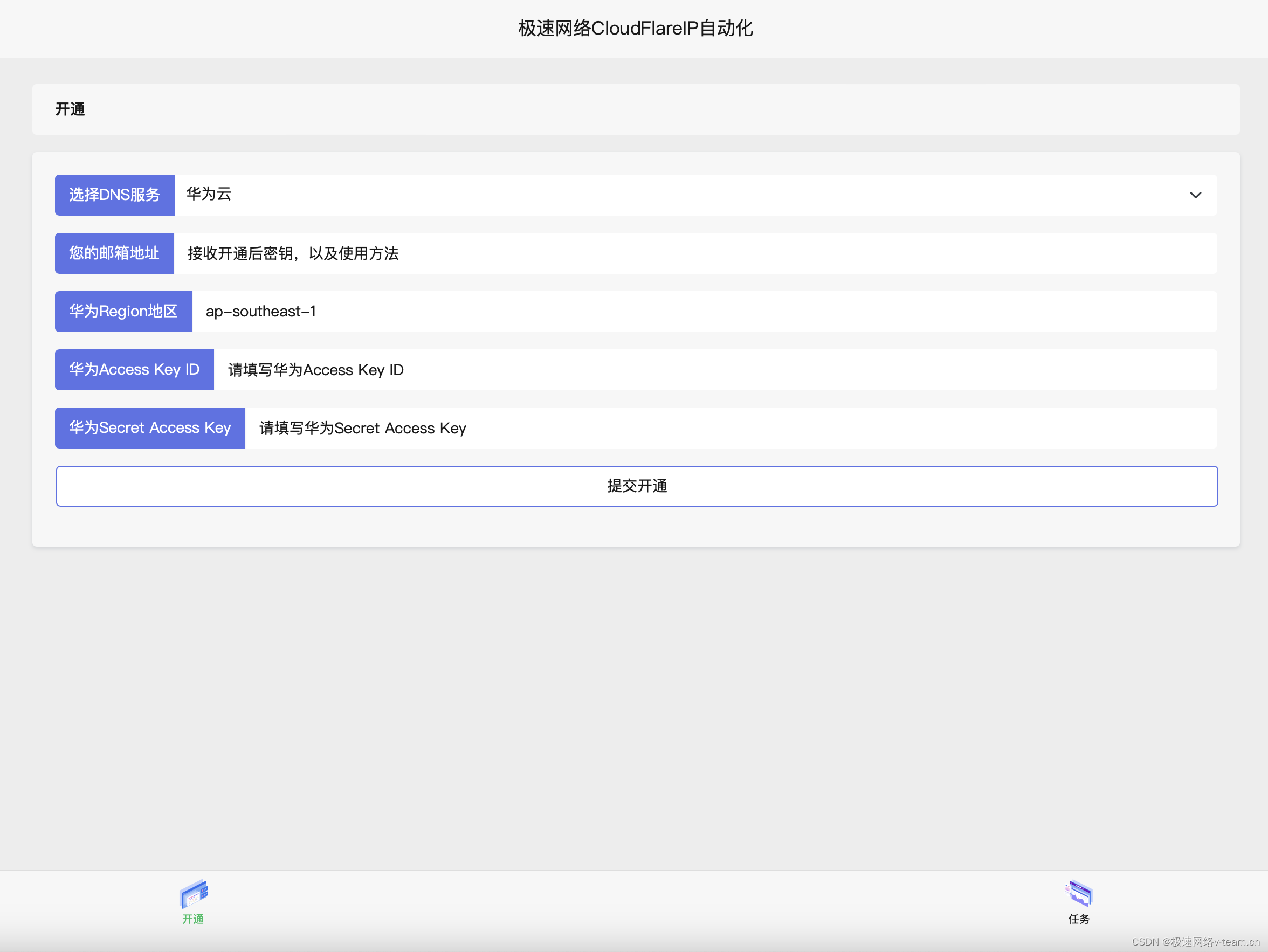Expand the DNS service dropdown chevron
1268x952 pixels.
[1195, 195]
